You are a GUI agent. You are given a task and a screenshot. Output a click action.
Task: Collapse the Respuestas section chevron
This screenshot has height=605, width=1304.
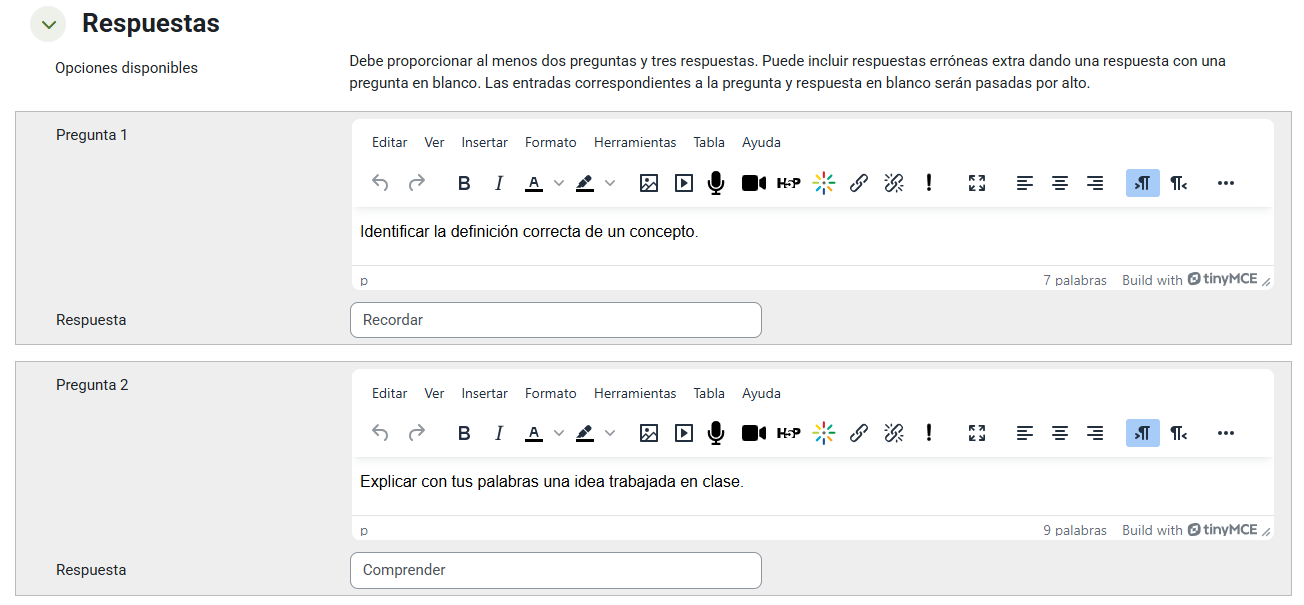(48, 24)
